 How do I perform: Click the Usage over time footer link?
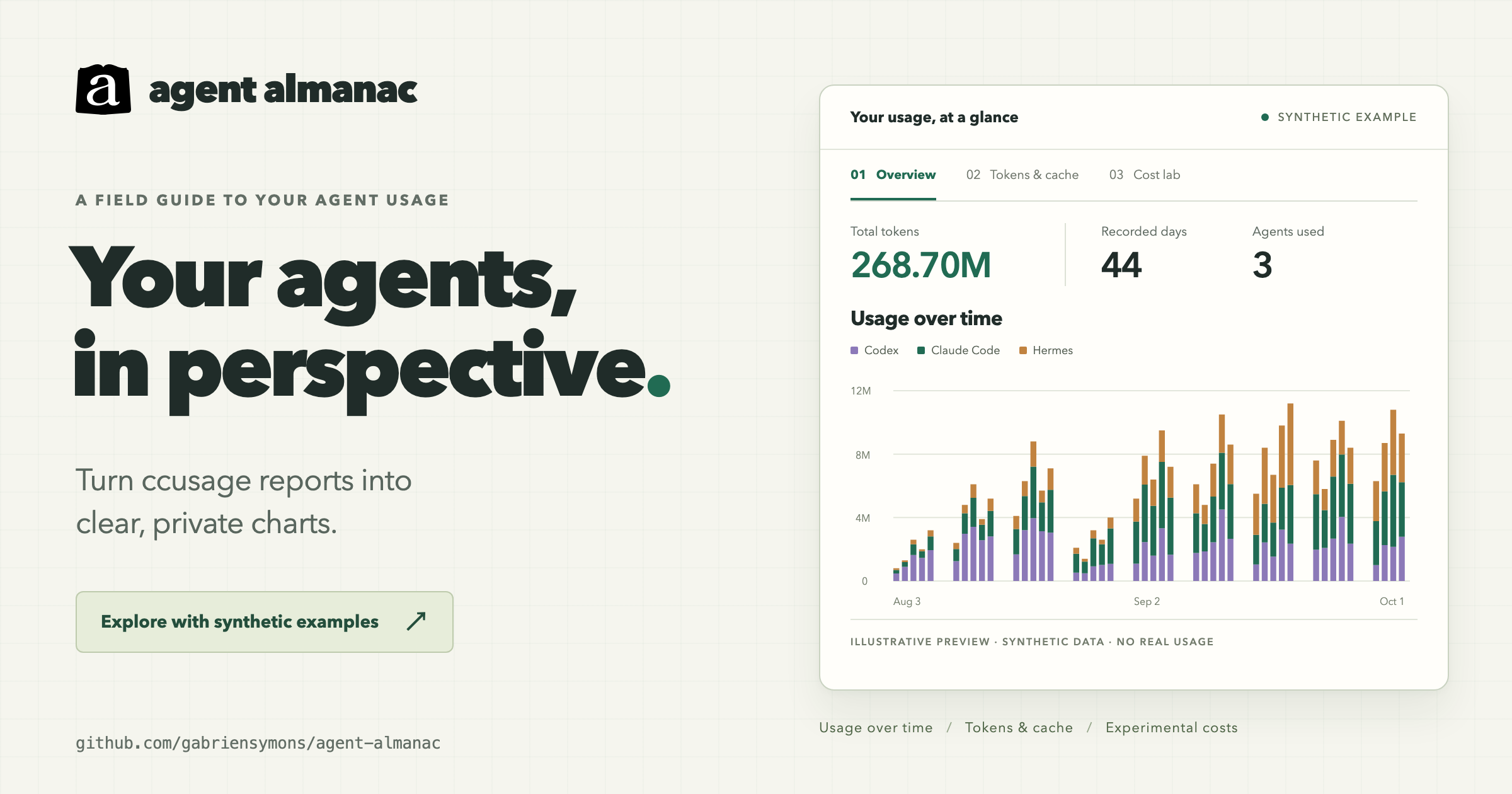(x=876, y=728)
